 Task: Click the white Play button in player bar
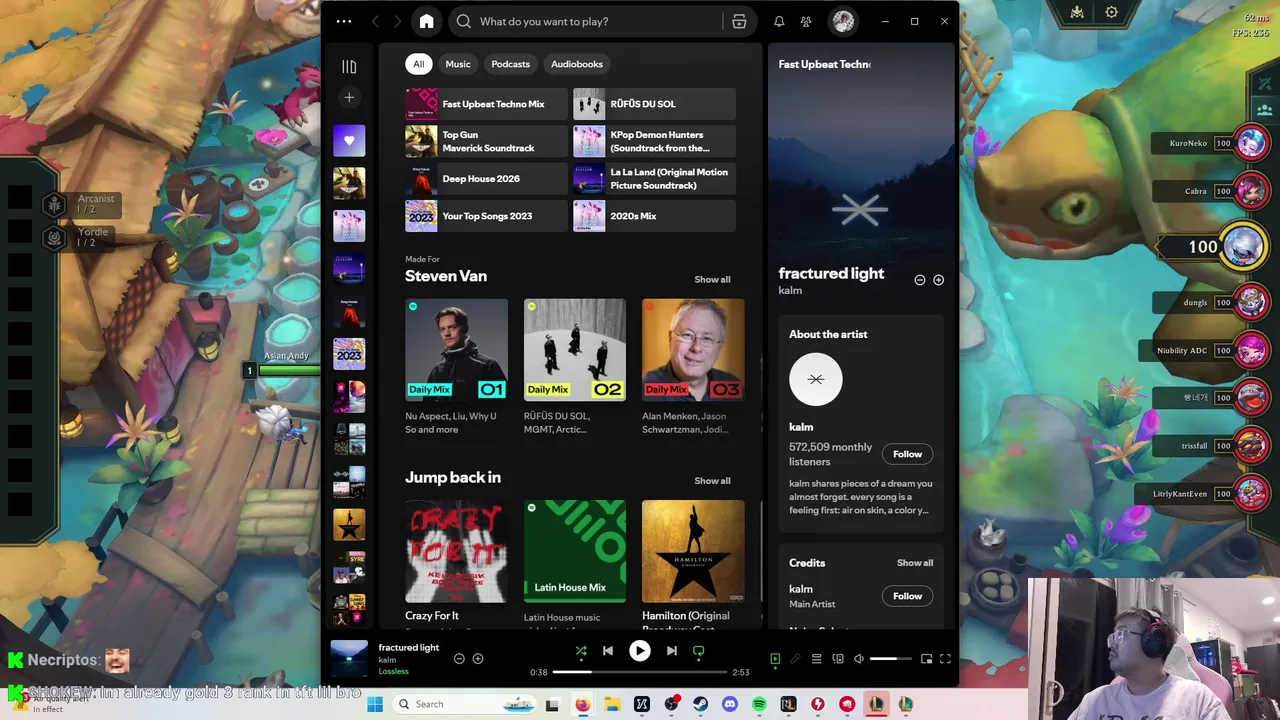click(640, 651)
